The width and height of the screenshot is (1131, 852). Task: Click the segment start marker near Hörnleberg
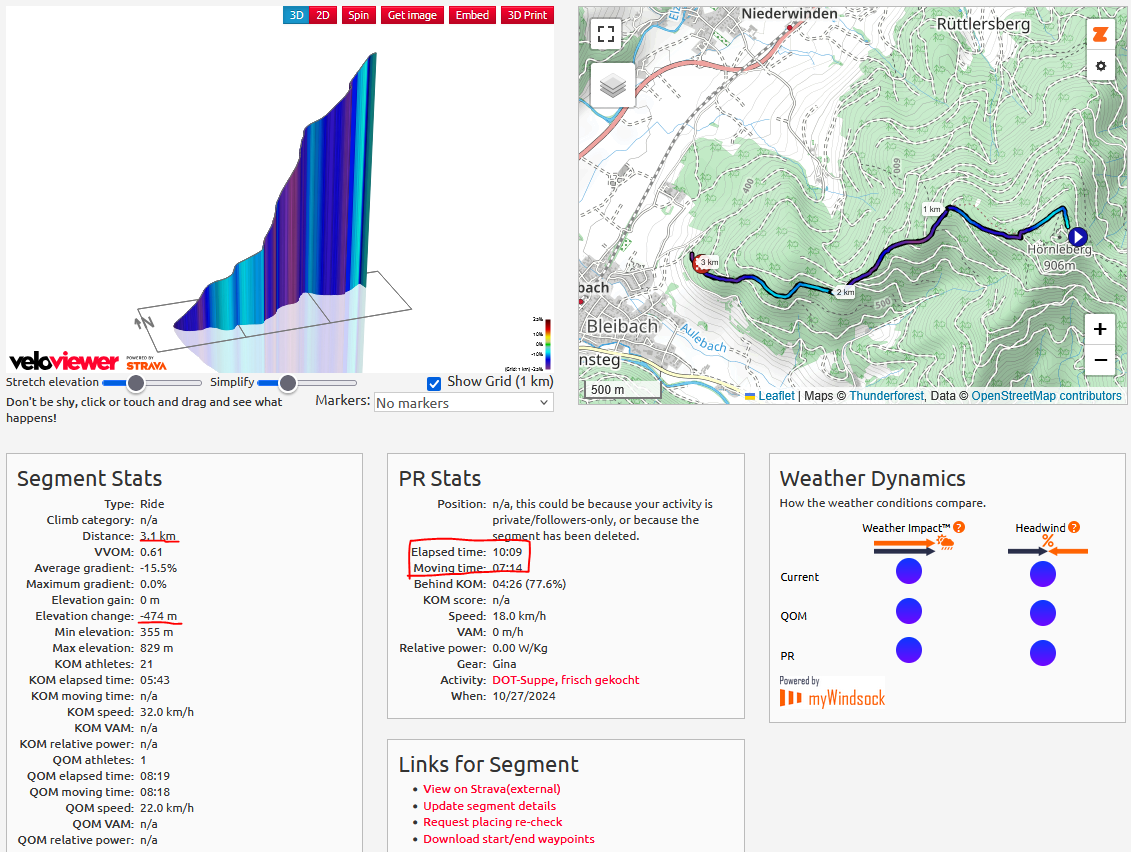[1076, 237]
